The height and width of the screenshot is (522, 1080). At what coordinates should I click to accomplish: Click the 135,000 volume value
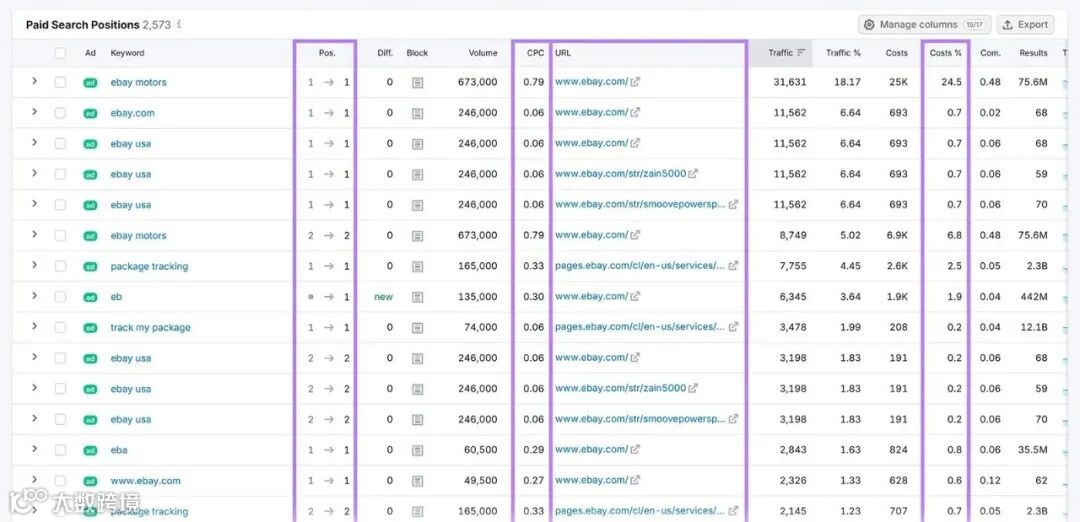[477, 297]
